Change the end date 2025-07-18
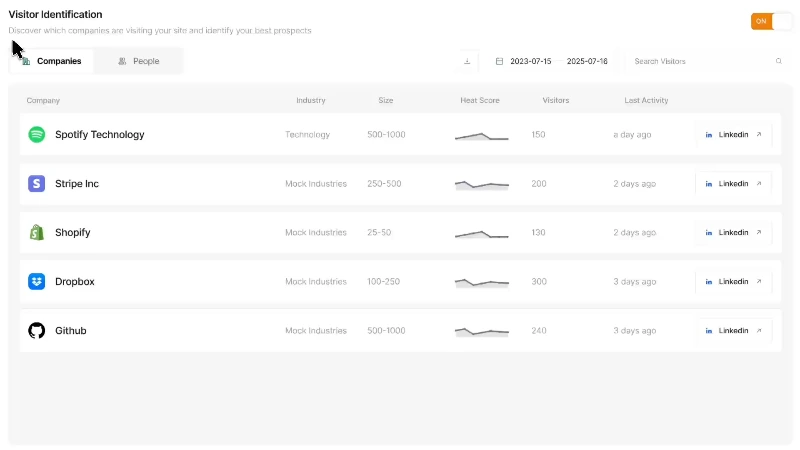The width and height of the screenshot is (800, 450). point(587,61)
